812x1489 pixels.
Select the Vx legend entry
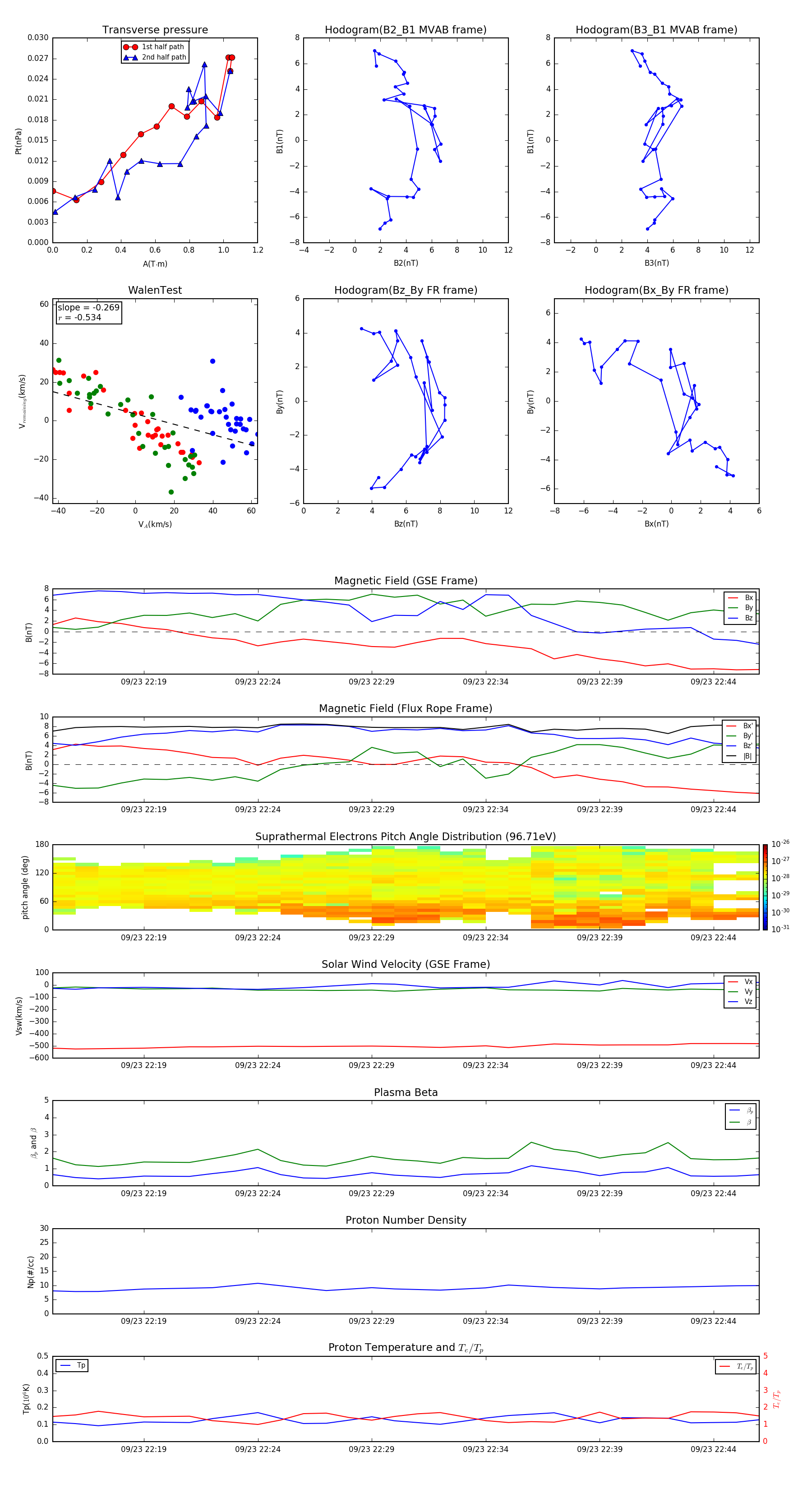point(740,981)
